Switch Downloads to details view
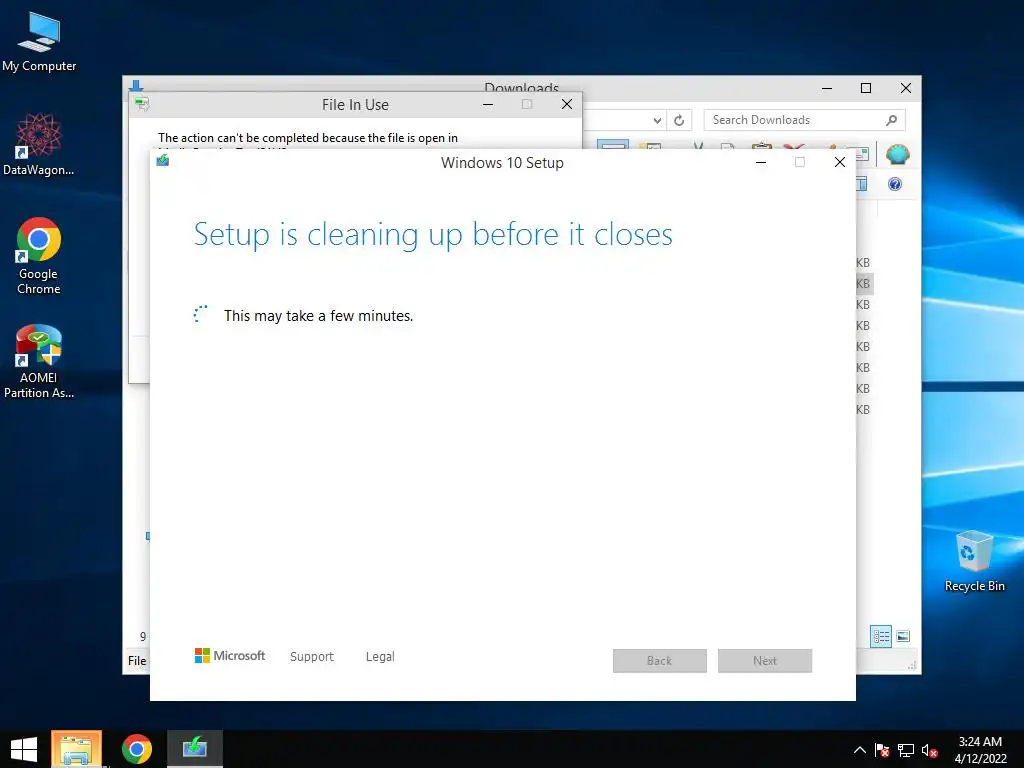 [880, 636]
